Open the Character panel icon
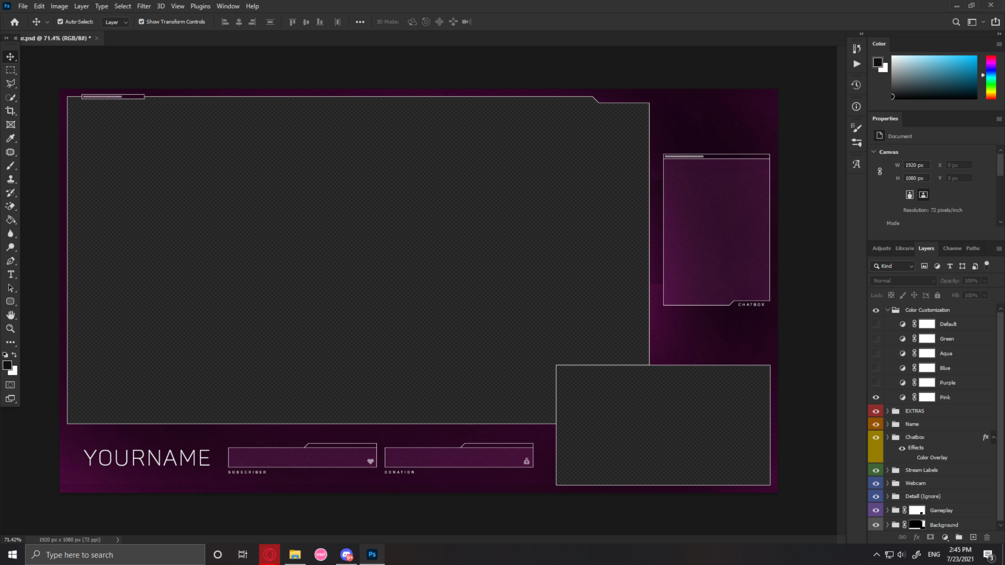This screenshot has height=565, width=1005. [x=856, y=164]
